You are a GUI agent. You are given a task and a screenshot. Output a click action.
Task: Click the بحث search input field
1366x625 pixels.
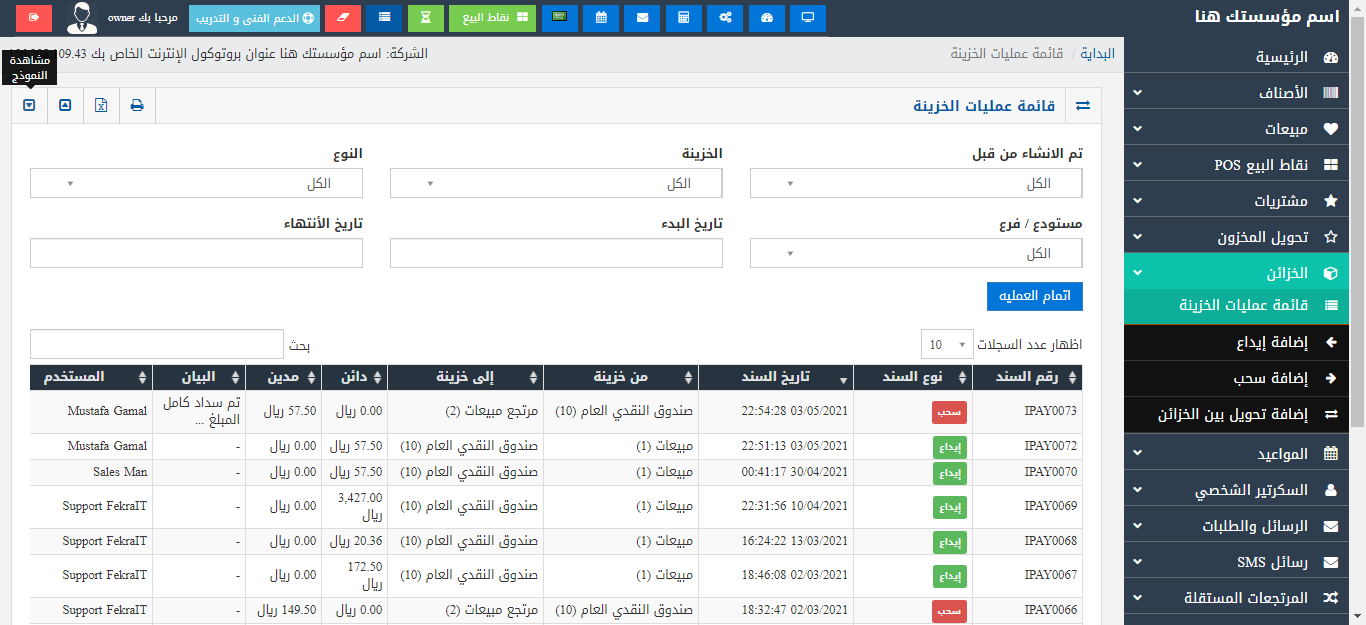(x=157, y=345)
